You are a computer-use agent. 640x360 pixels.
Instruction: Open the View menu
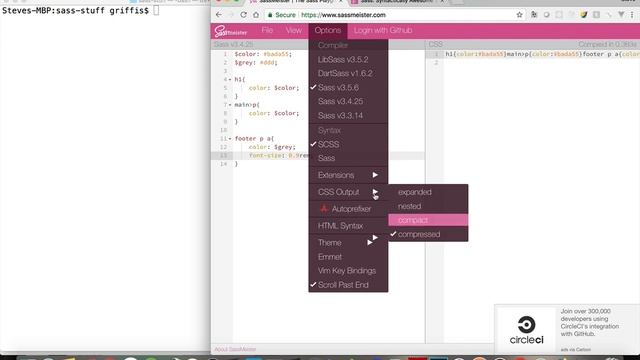293,30
